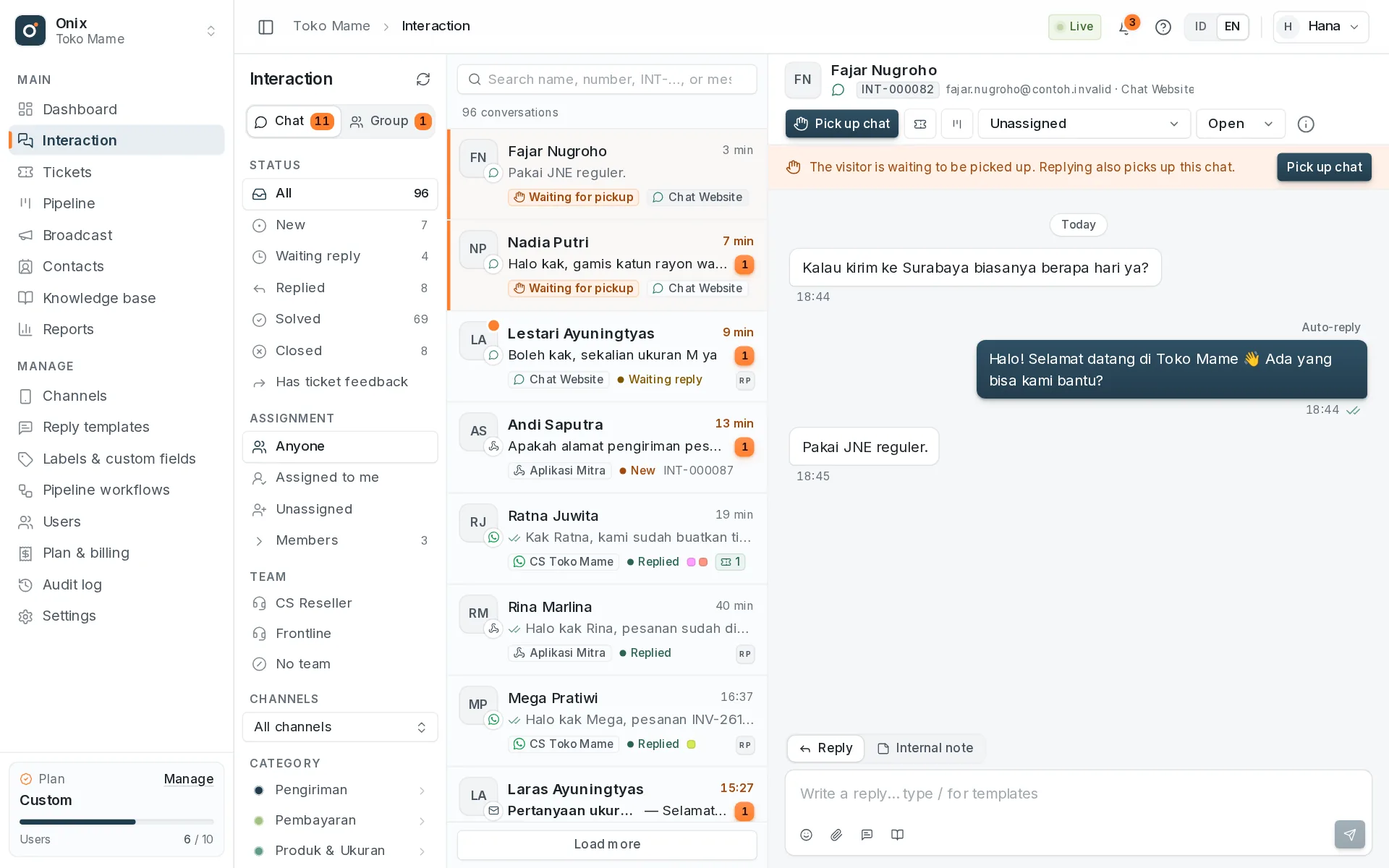Refresh the Interaction list
This screenshot has width=1389, height=868.
click(x=423, y=79)
